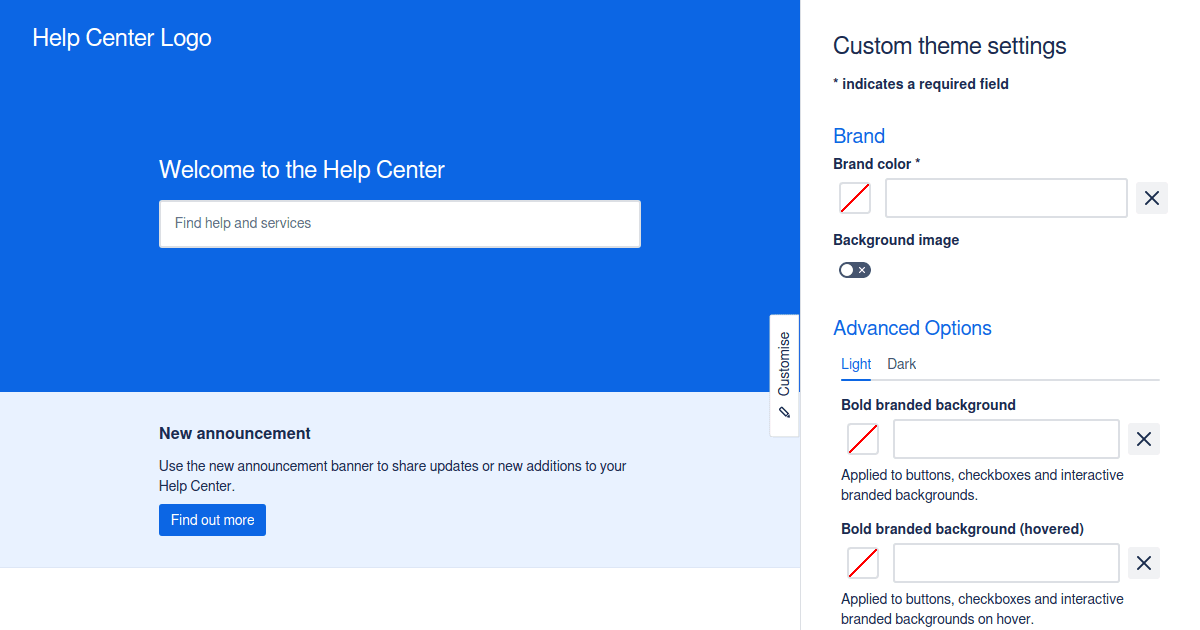Click the Brand section heading

(x=859, y=135)
